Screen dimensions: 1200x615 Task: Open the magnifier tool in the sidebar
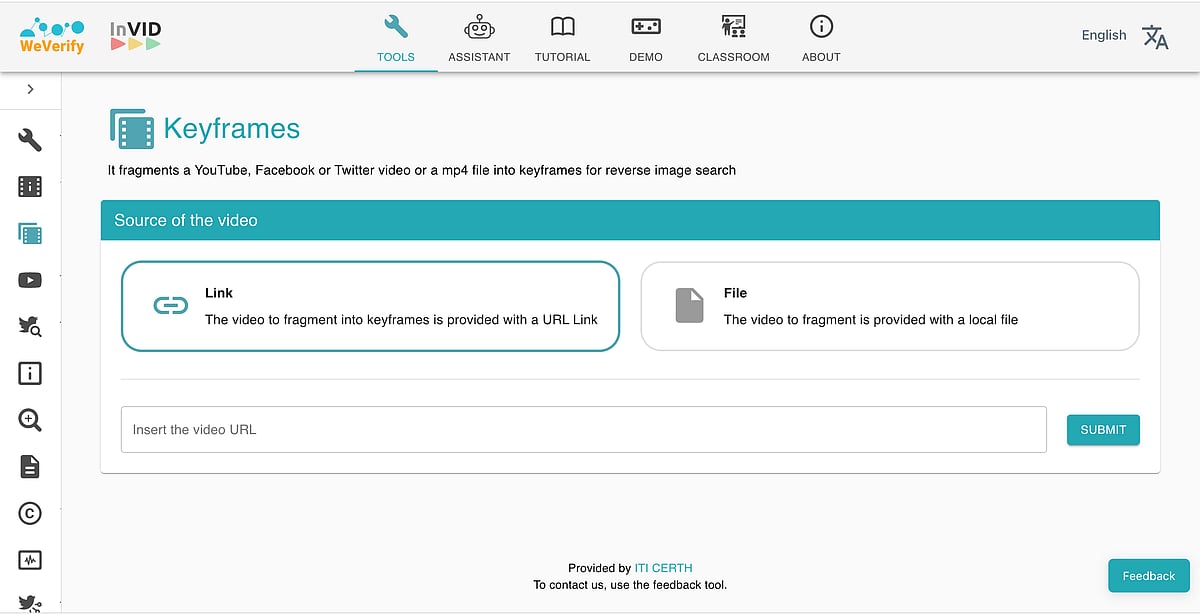[30, 420]
